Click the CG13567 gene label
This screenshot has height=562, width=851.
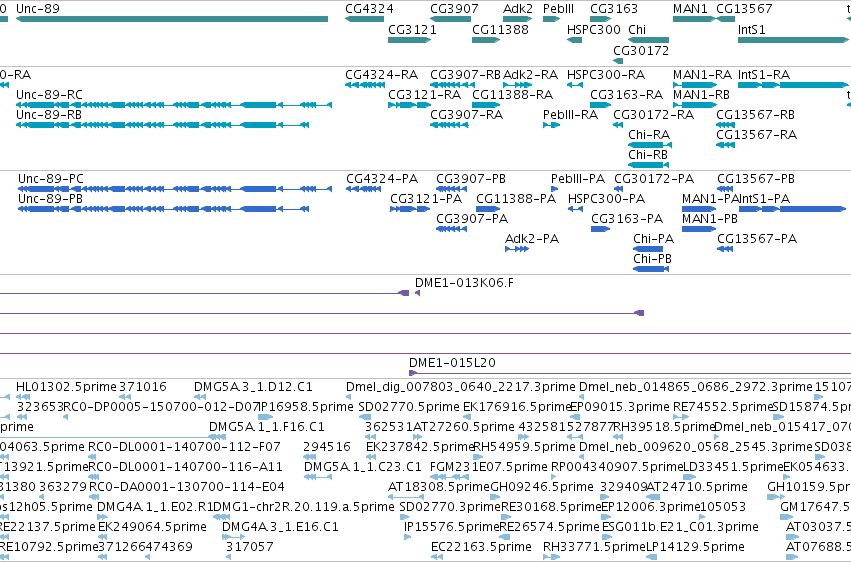[x=744, y=9]
